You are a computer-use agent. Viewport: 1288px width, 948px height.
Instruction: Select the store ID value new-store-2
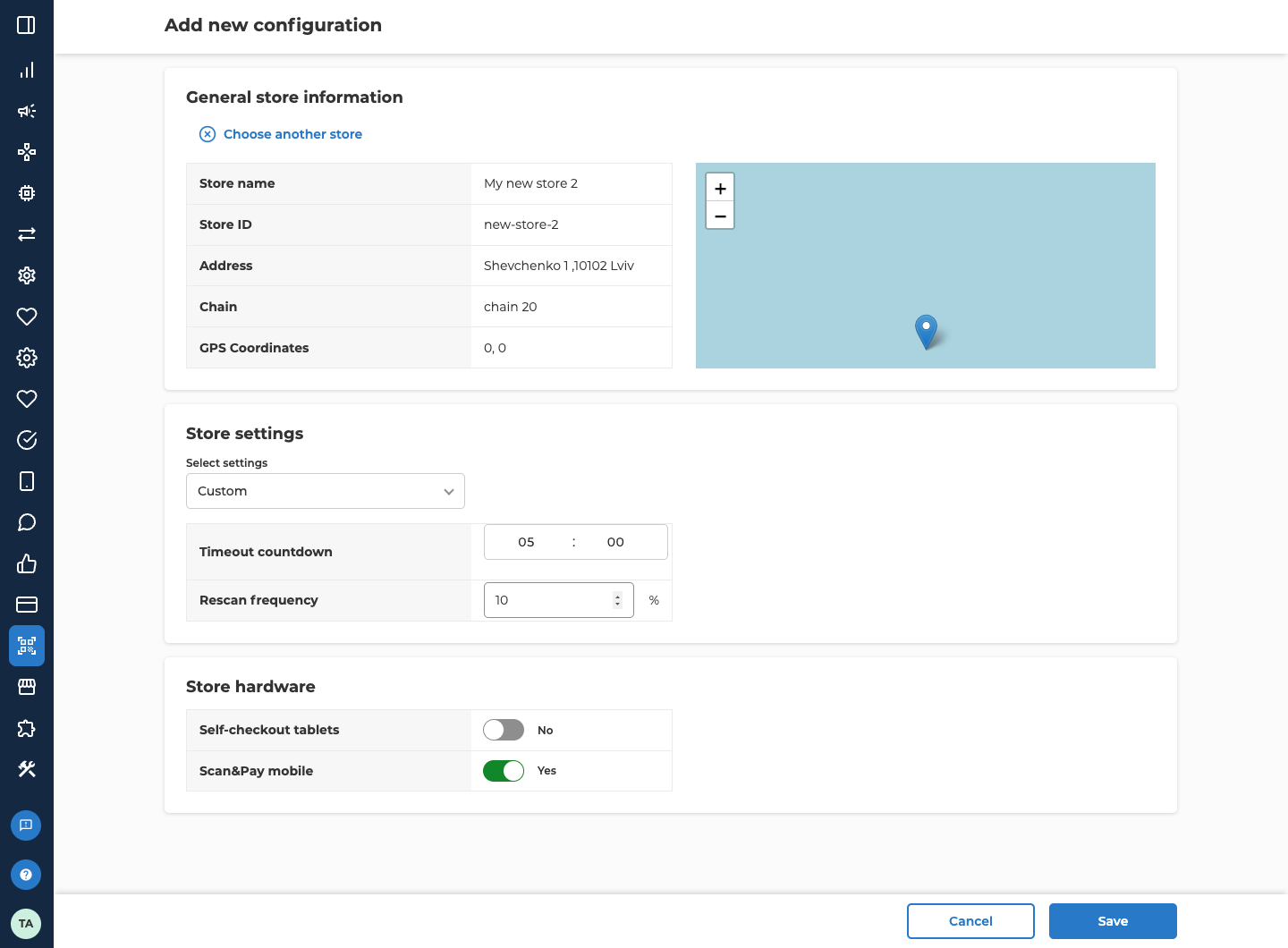tap(521, 224)
